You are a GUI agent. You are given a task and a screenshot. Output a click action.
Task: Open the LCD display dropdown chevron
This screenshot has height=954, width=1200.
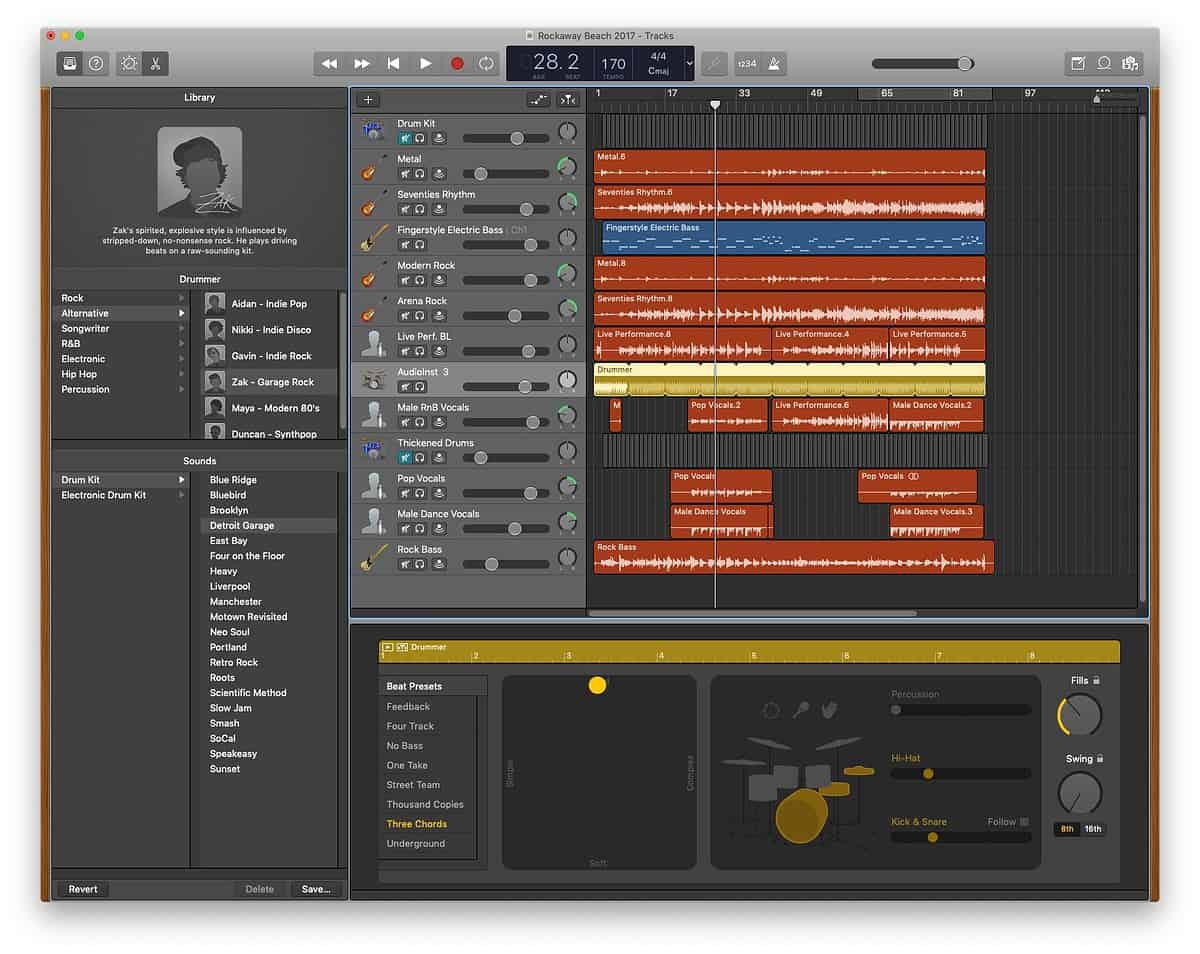tap(688, 63)
